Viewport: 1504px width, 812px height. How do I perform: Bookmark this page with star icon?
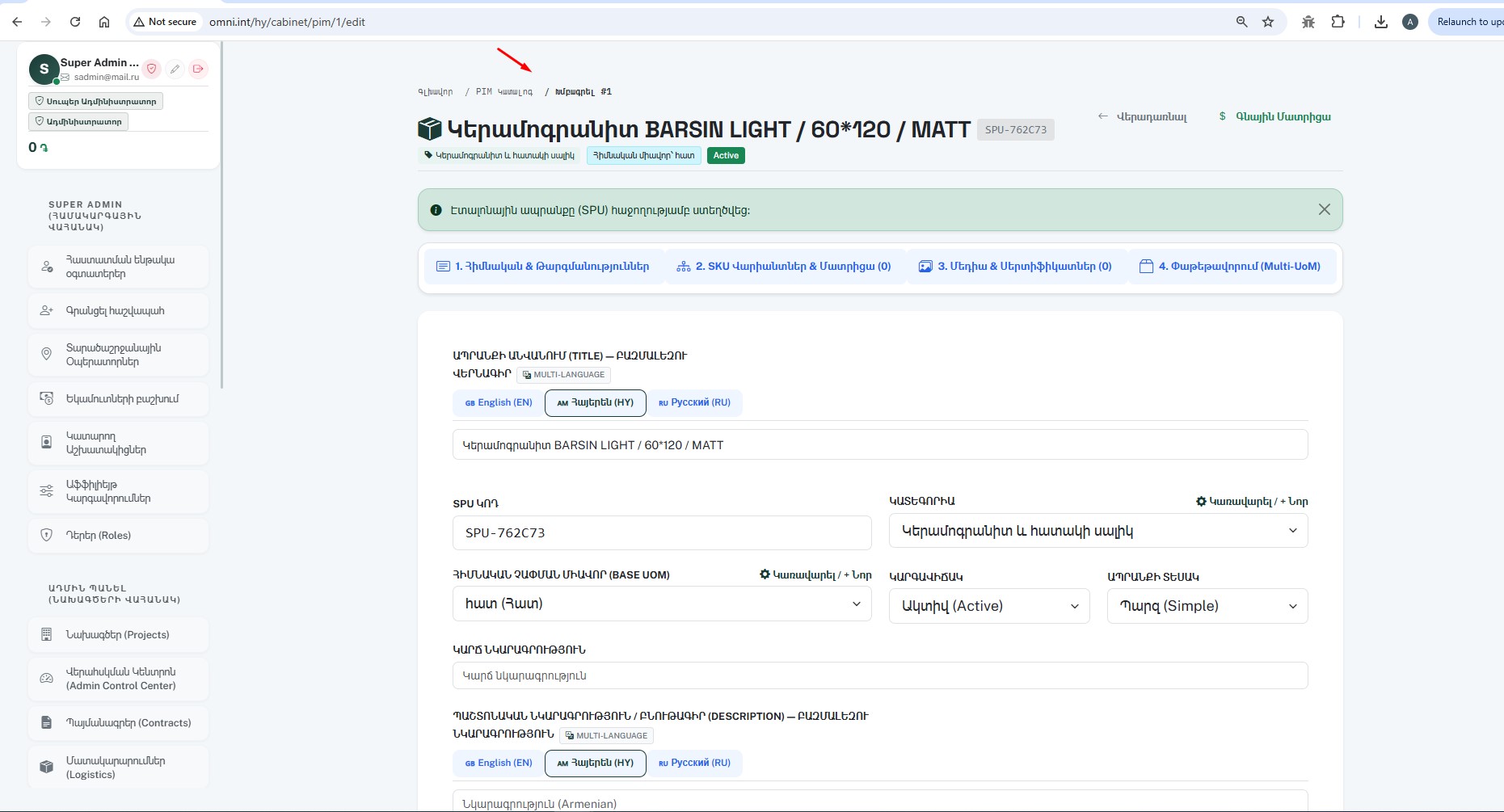click(1268, 22)
